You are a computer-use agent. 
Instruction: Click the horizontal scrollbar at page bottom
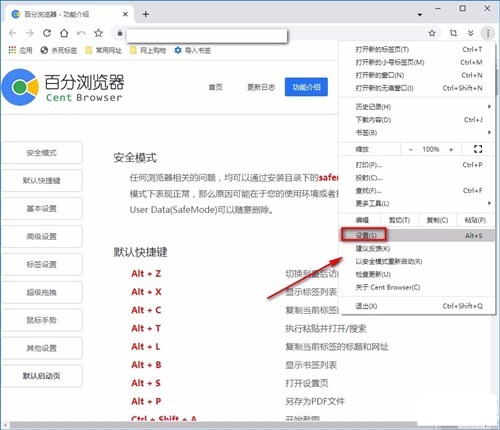tap(213, 425)
